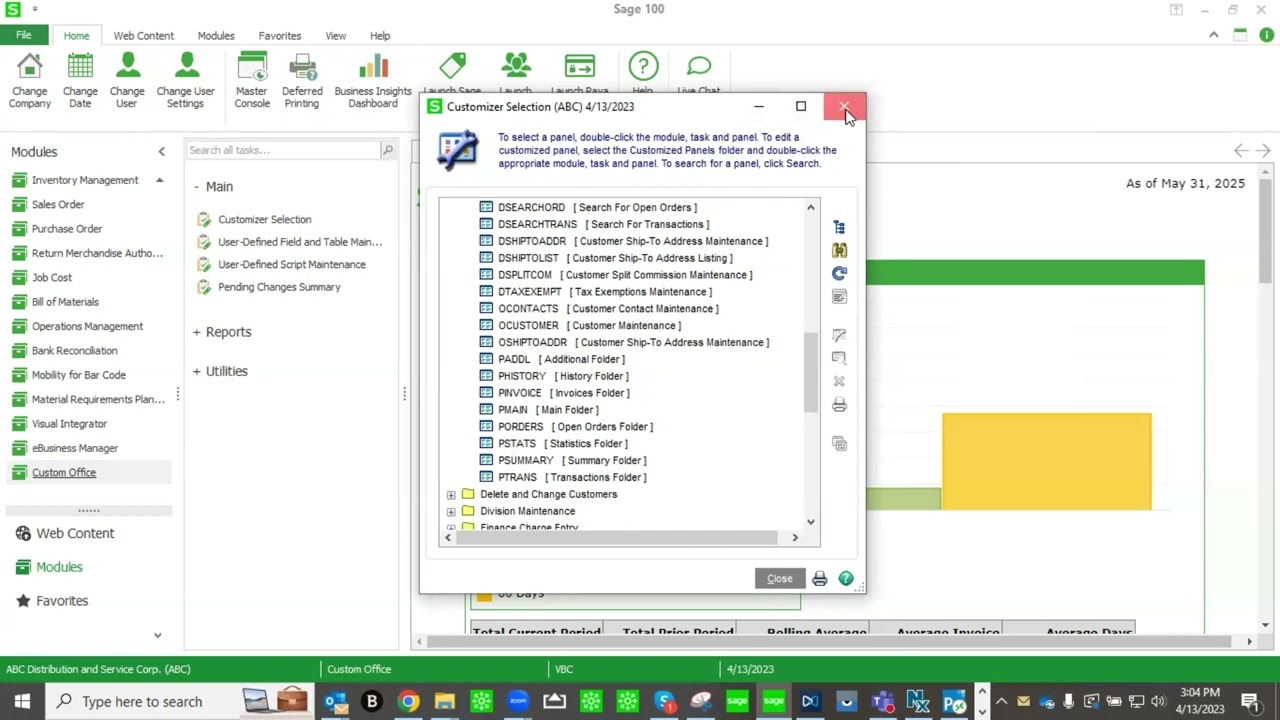Expand the Utilities task group
The height and width of the screenshot is (720, 1280).
(x=196, y=371)
